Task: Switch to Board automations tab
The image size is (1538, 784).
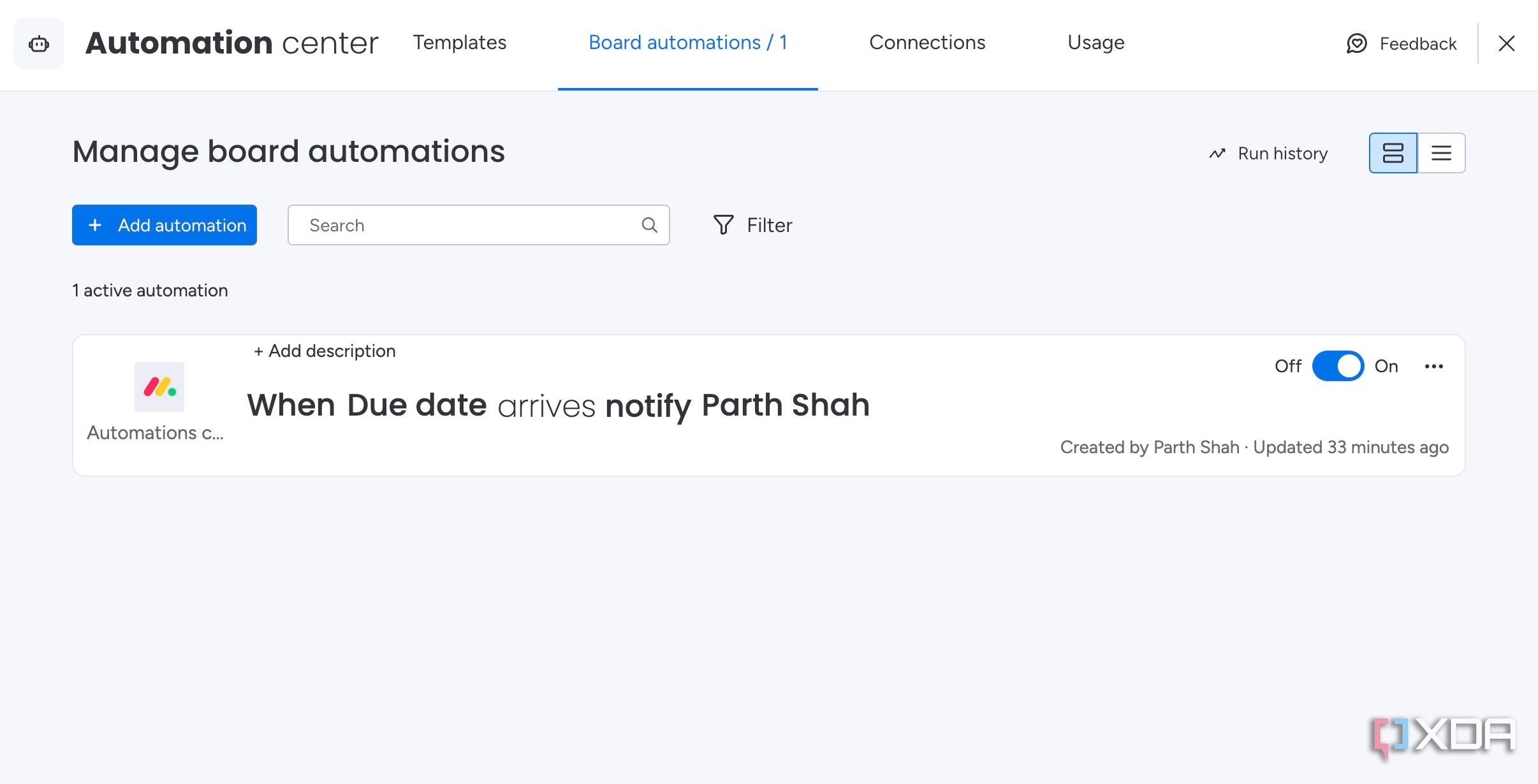Action: [687, 43]
